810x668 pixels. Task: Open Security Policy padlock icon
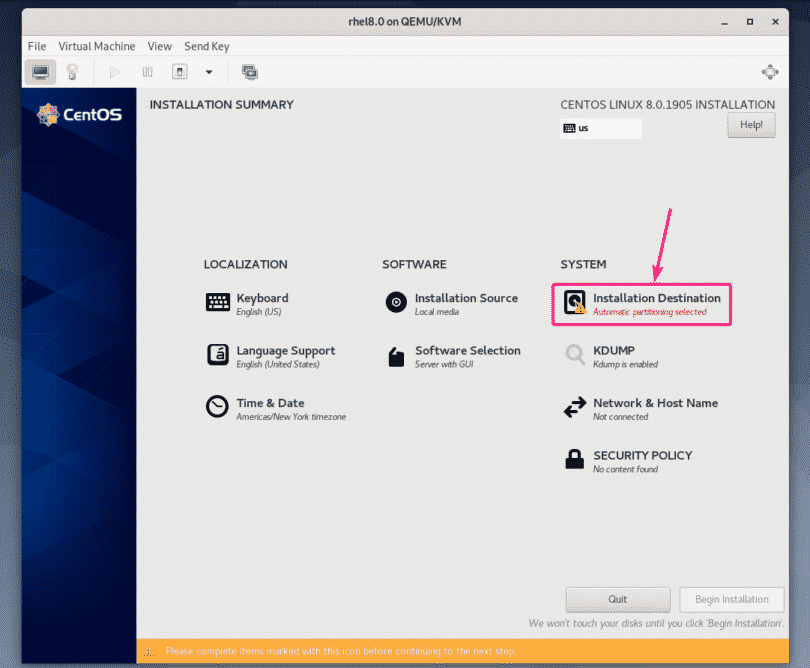(x=572, y=460)
